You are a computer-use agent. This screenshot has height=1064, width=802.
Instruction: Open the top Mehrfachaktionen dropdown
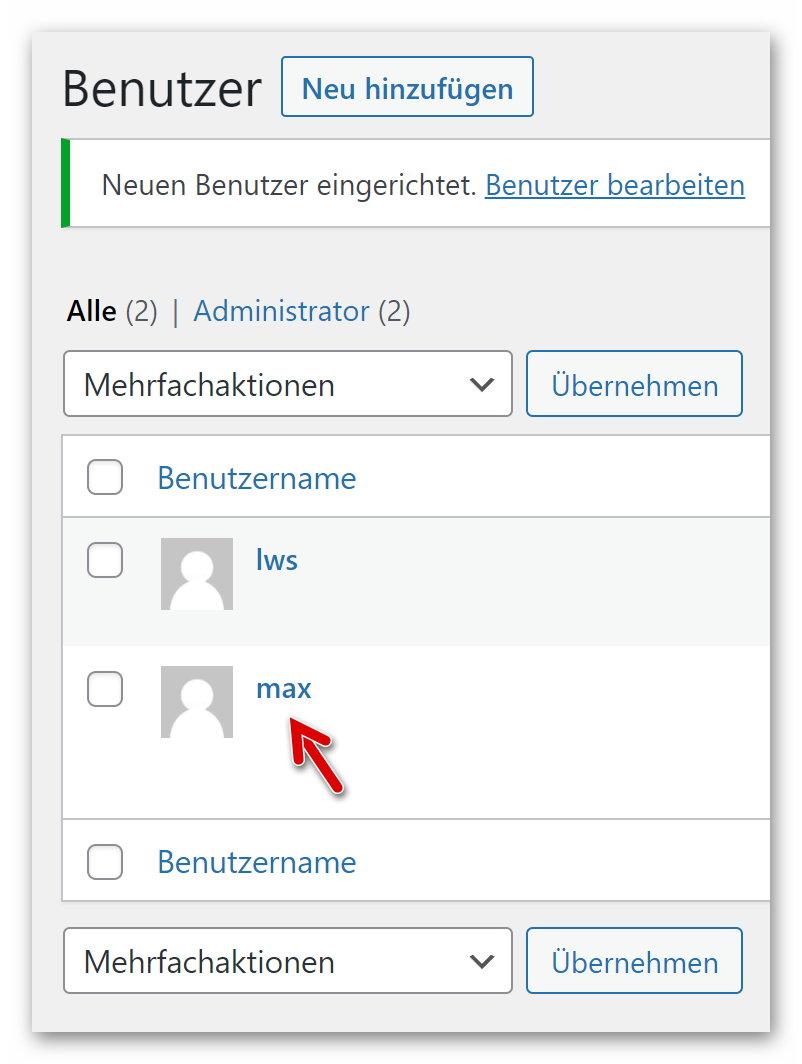pyautogui.click(x=288, y=384)
